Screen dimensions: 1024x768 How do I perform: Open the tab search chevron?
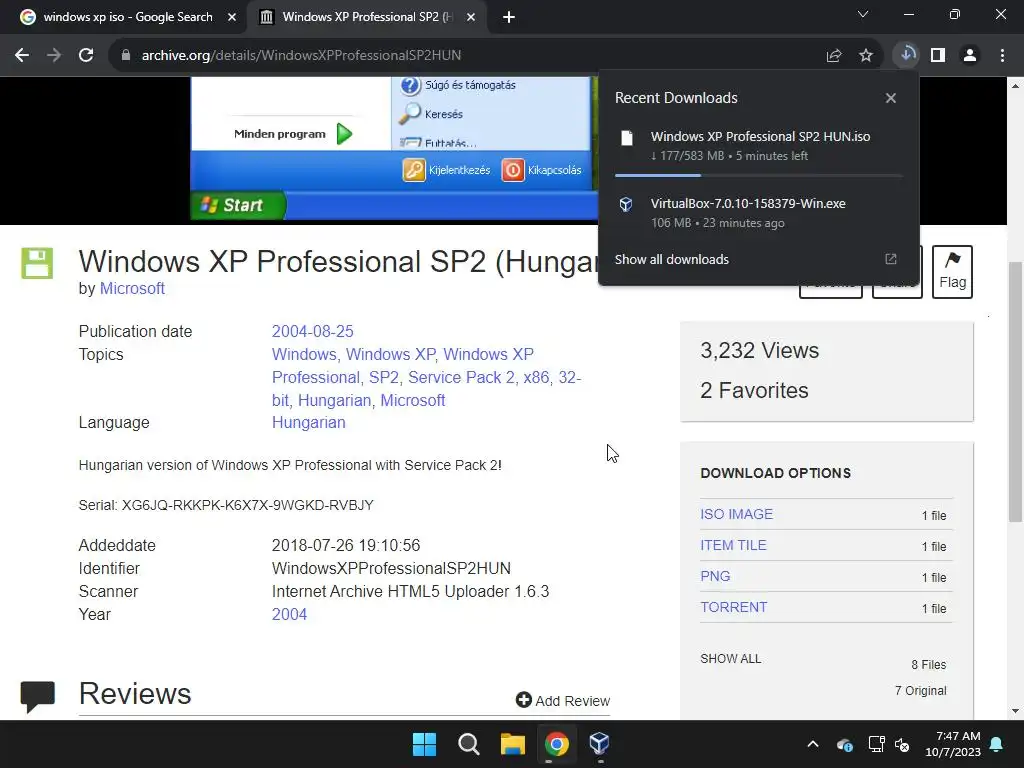point(863,14)
